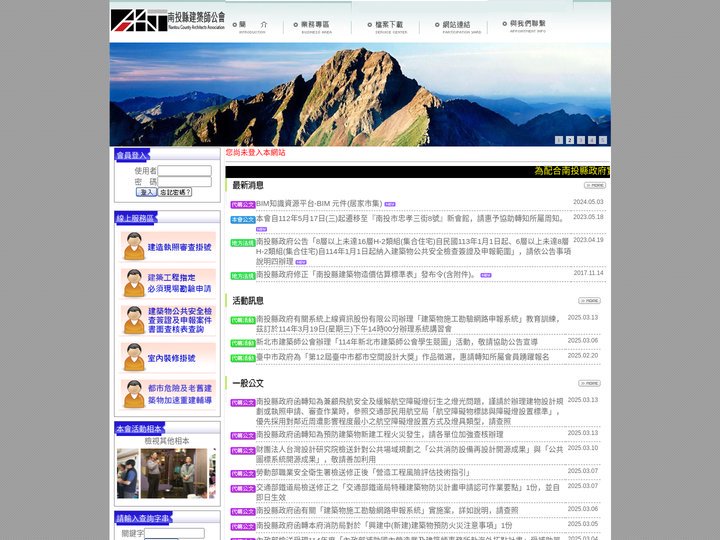The image size is (720, 540).
Task: Open 建築物施工勘驗網路申報系統 教育訓練 activity
Action: (x=408, y=324)
